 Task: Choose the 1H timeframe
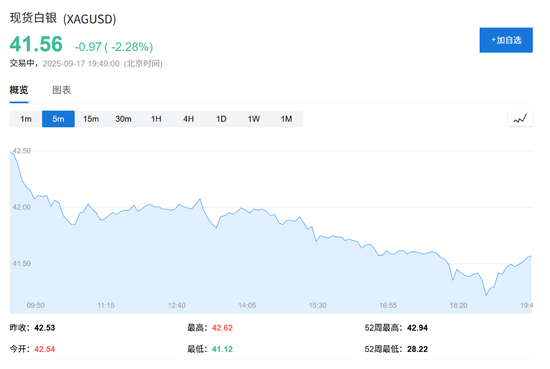coord(156,119)
